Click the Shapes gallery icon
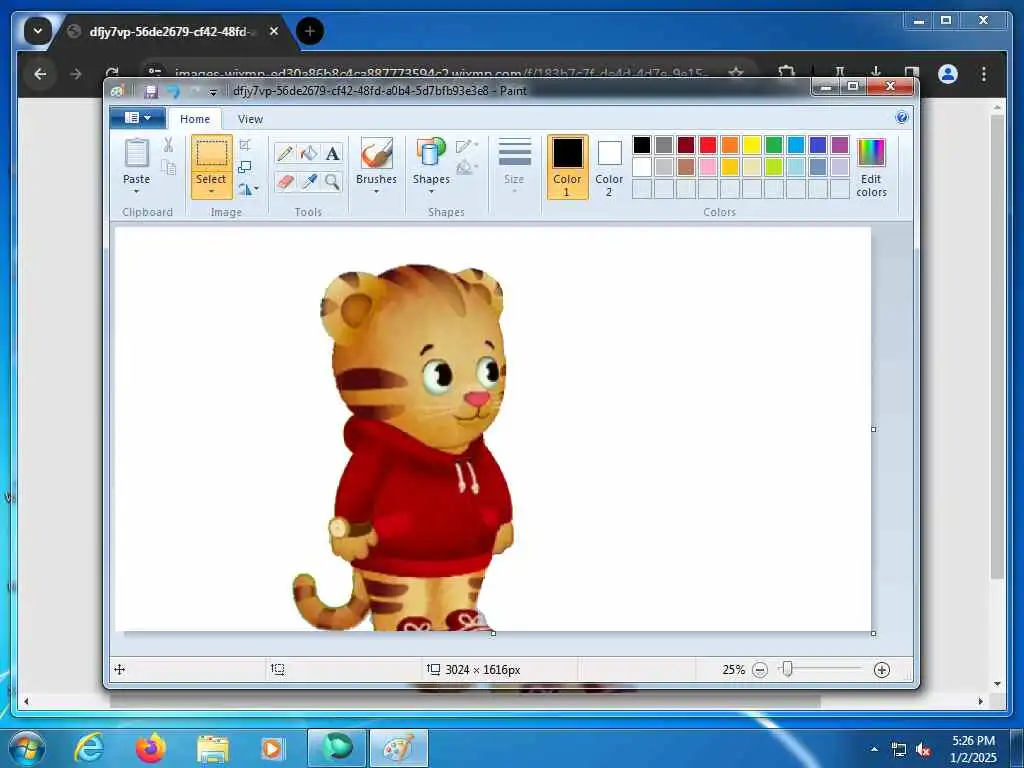The image size is (1024, 768). click(431, 153)
